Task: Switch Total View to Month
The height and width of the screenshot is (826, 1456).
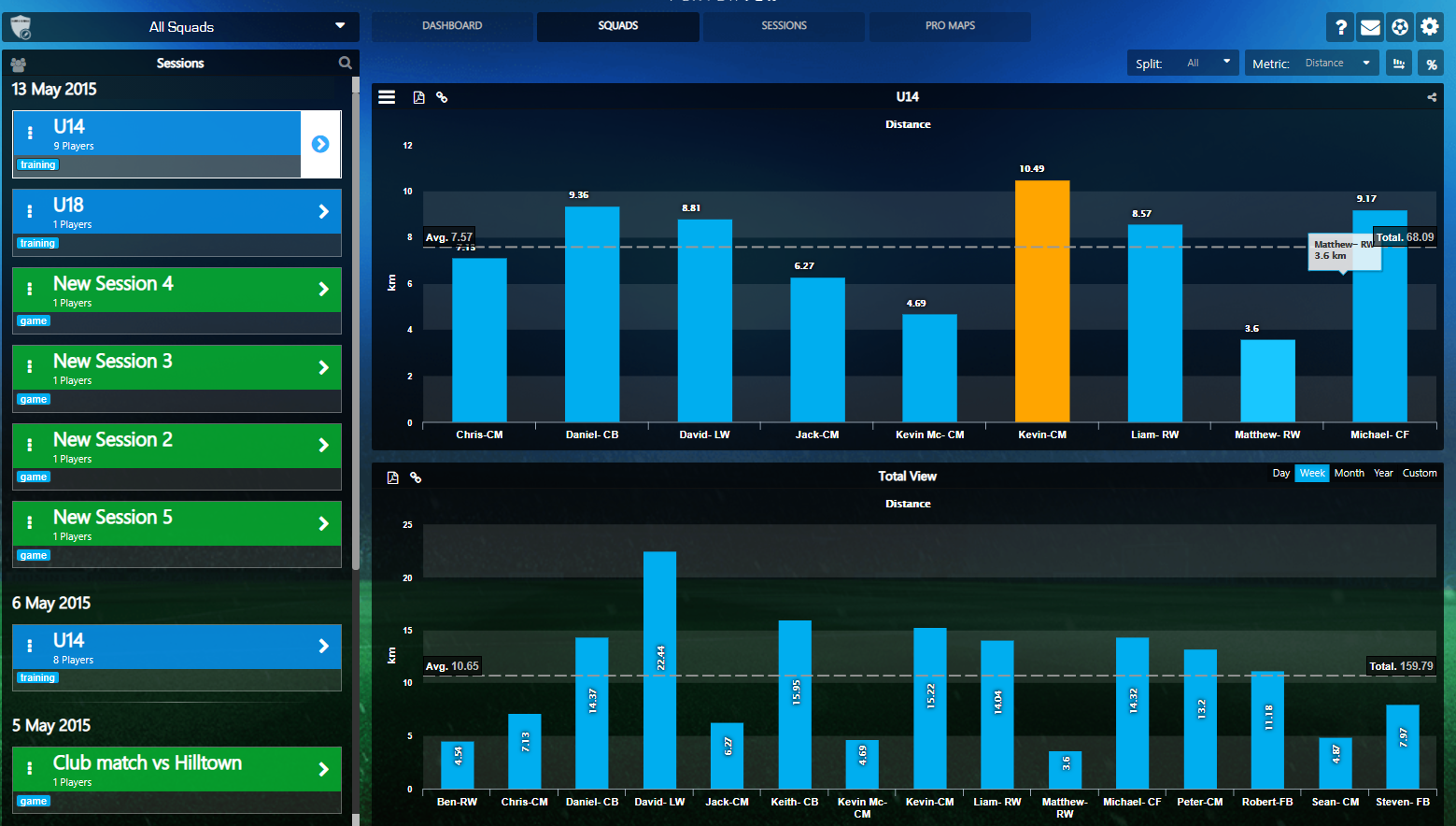Action: [x=1349, y=473]
